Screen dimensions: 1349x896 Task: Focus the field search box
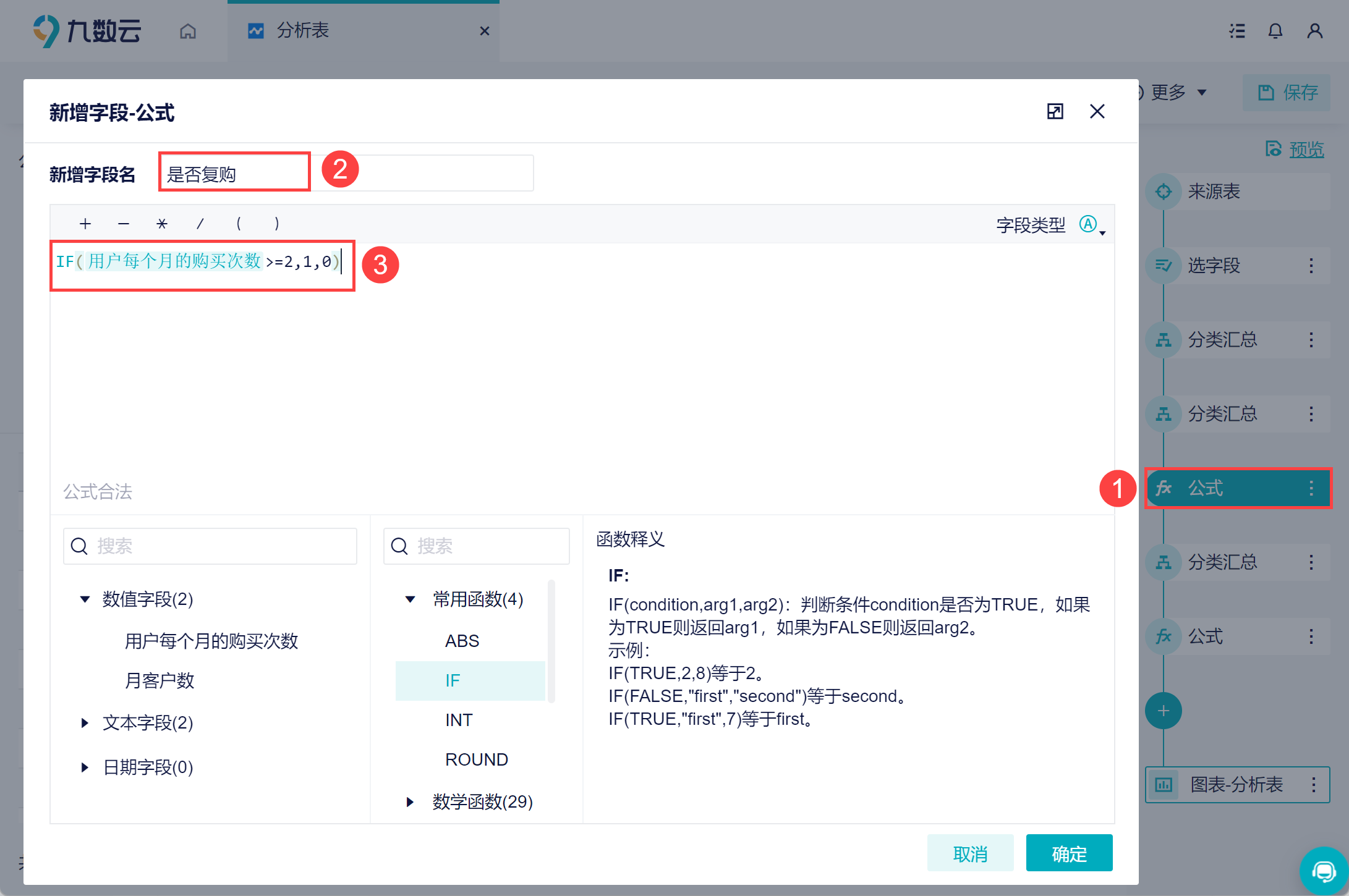click(210, 546)
